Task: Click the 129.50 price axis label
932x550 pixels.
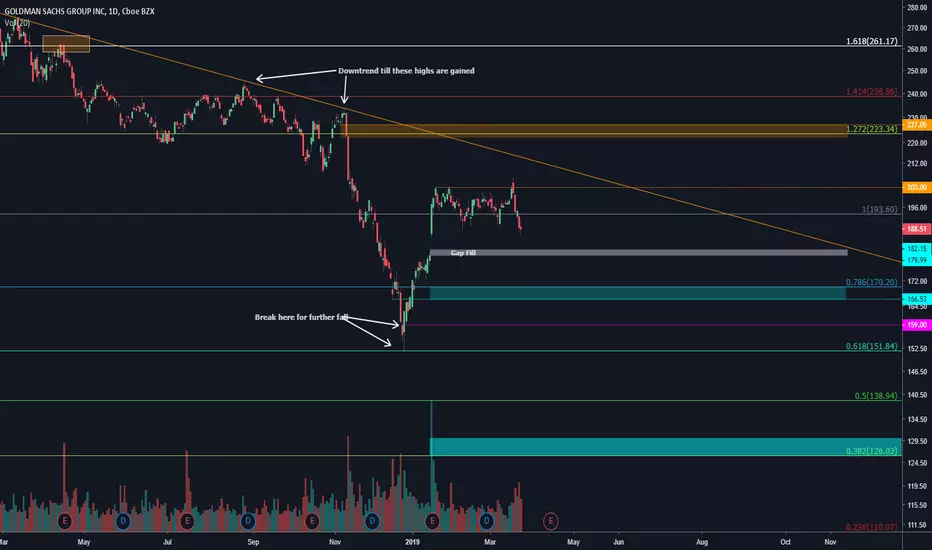Action: pyautogui.click(x=917, y=441)
